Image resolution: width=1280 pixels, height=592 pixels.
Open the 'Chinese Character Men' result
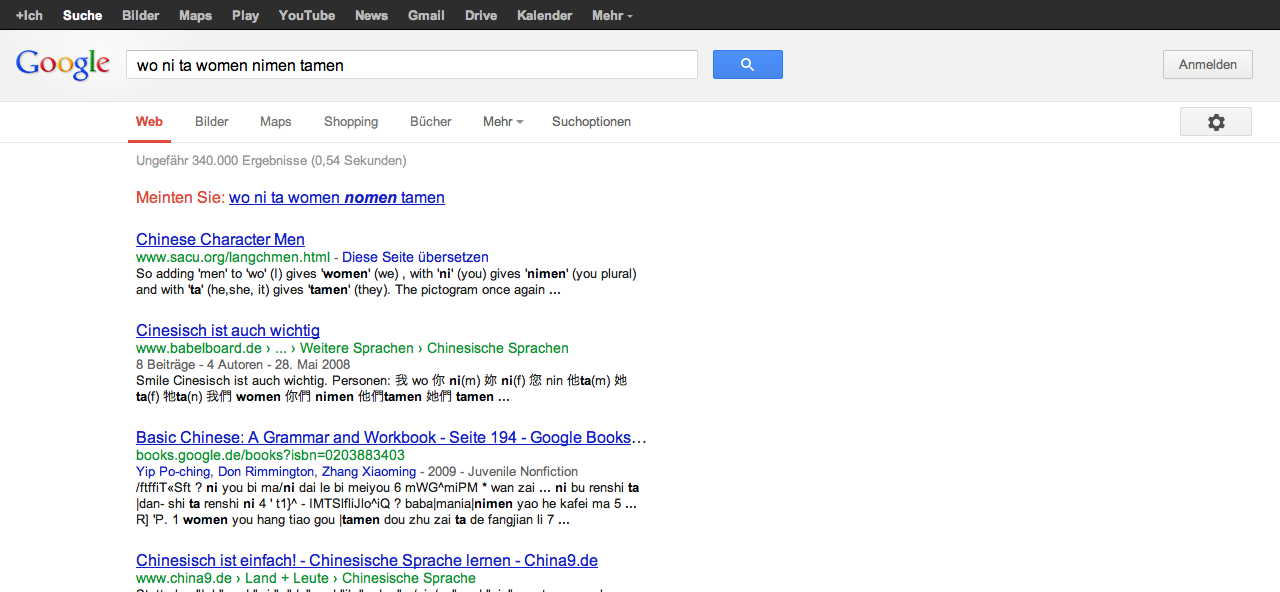(220, 240)
